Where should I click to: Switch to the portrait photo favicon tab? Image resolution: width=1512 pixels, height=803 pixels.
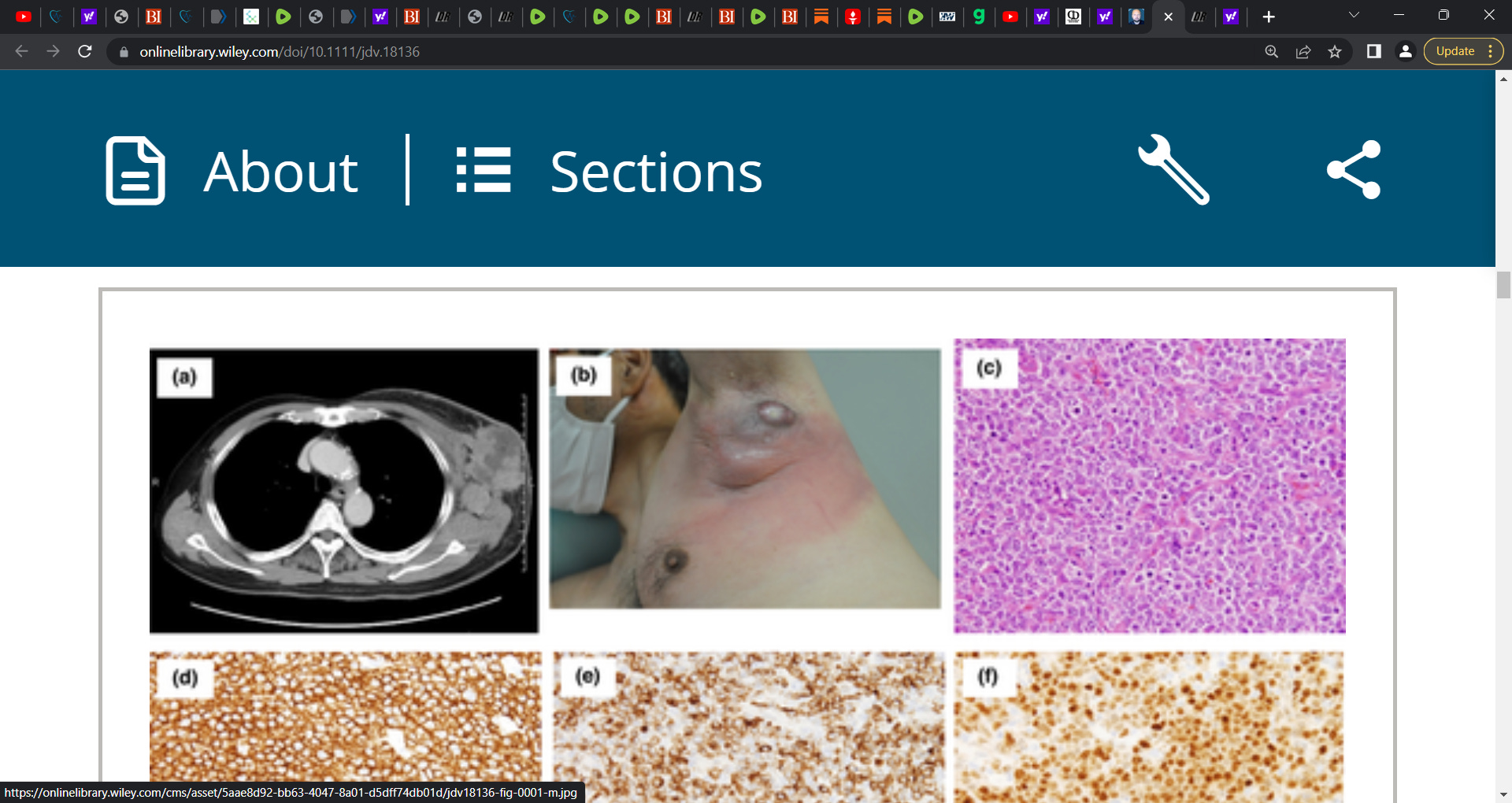click(x=1136, y=17)
